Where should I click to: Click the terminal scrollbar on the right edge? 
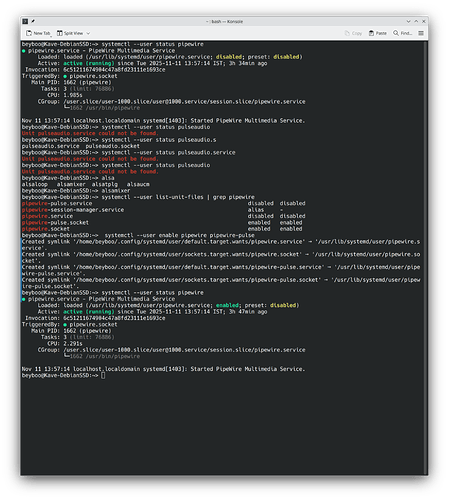pyautogui.click(x=426, y=258)
